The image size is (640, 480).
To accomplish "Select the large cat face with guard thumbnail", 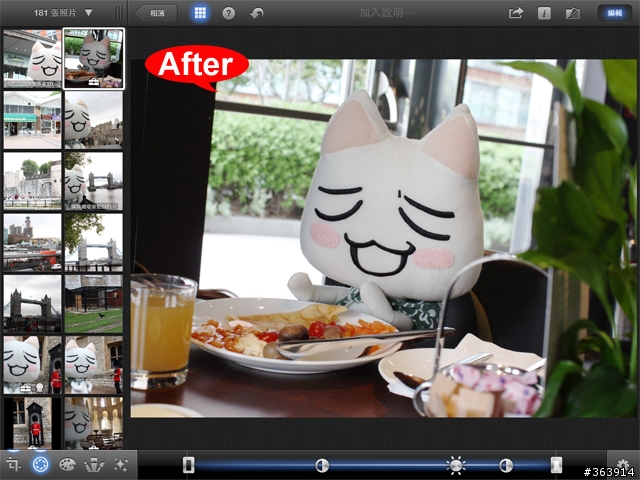I will (x=32, y=365).
